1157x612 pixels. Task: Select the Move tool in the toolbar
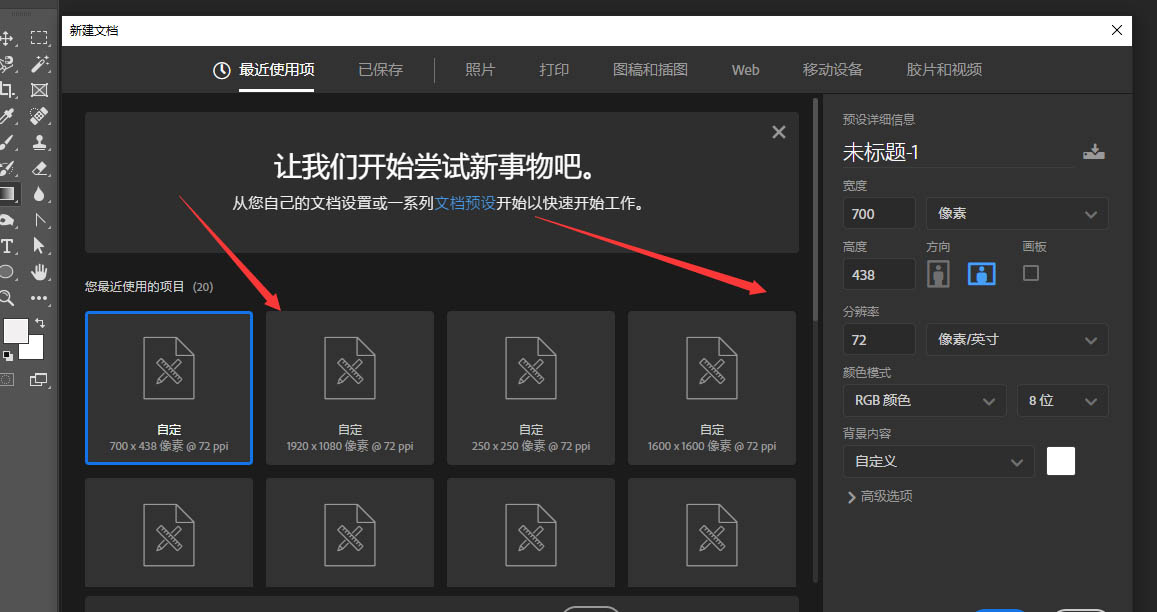(x=10, y=38)
